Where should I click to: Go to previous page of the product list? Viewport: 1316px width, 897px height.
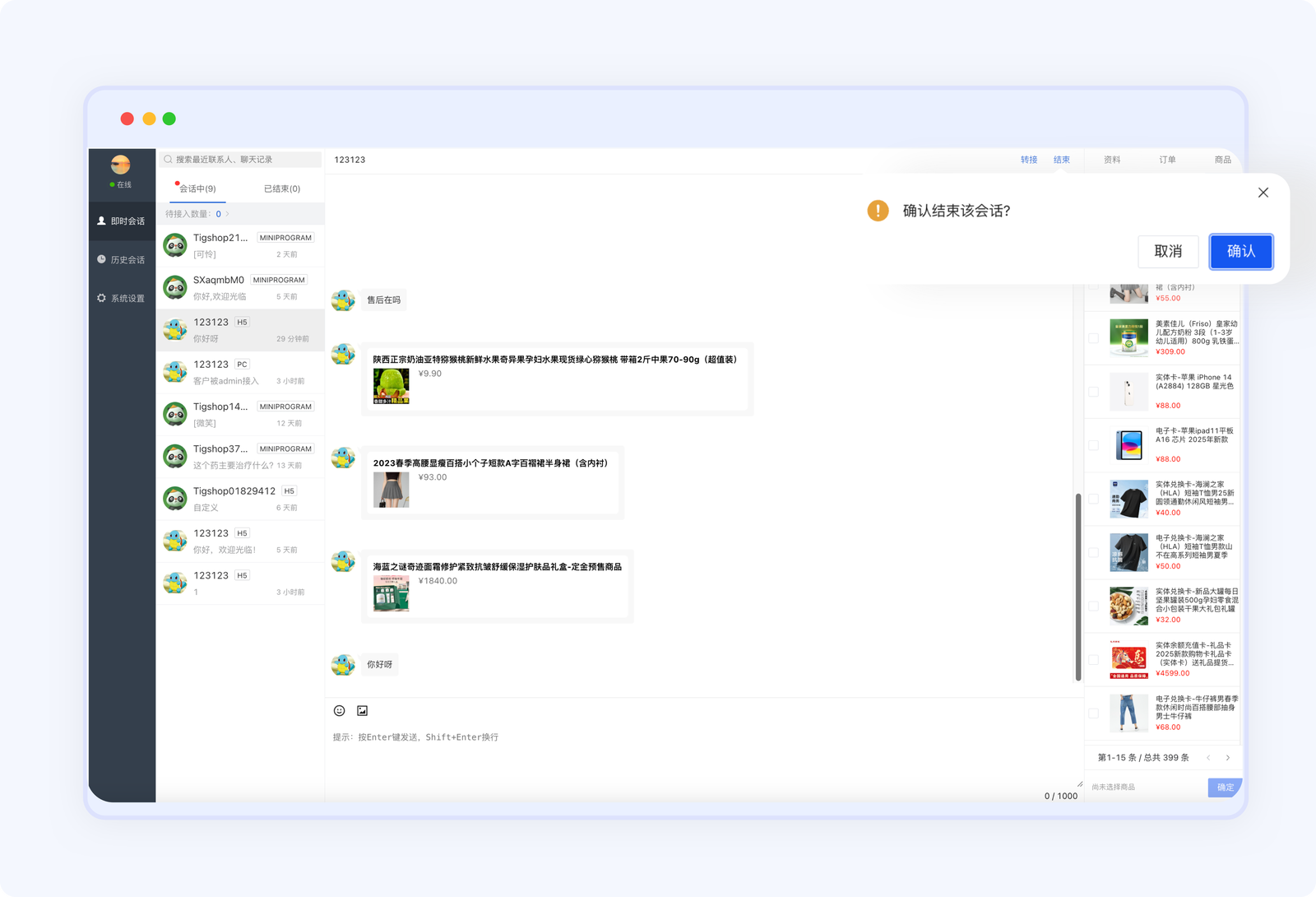coord(1208,758)
